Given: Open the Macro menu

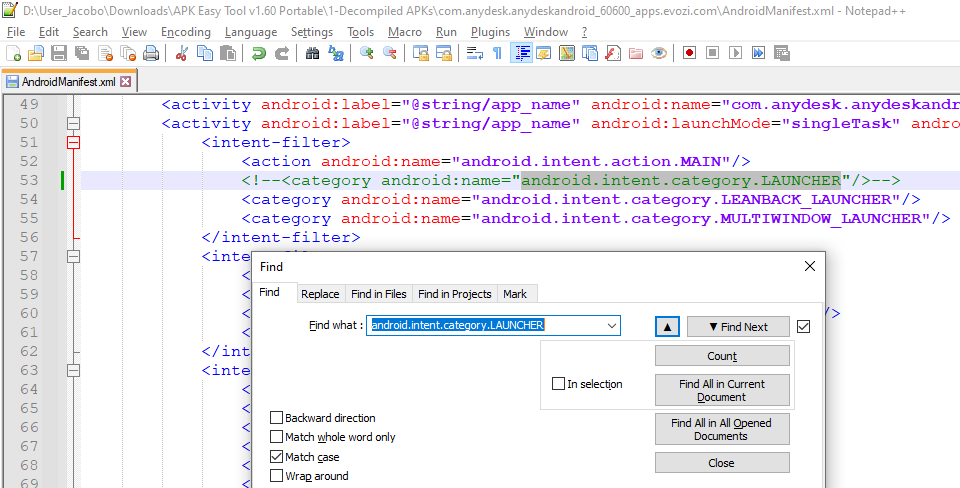Looking at the screenshot, I should tap(405, 32).
